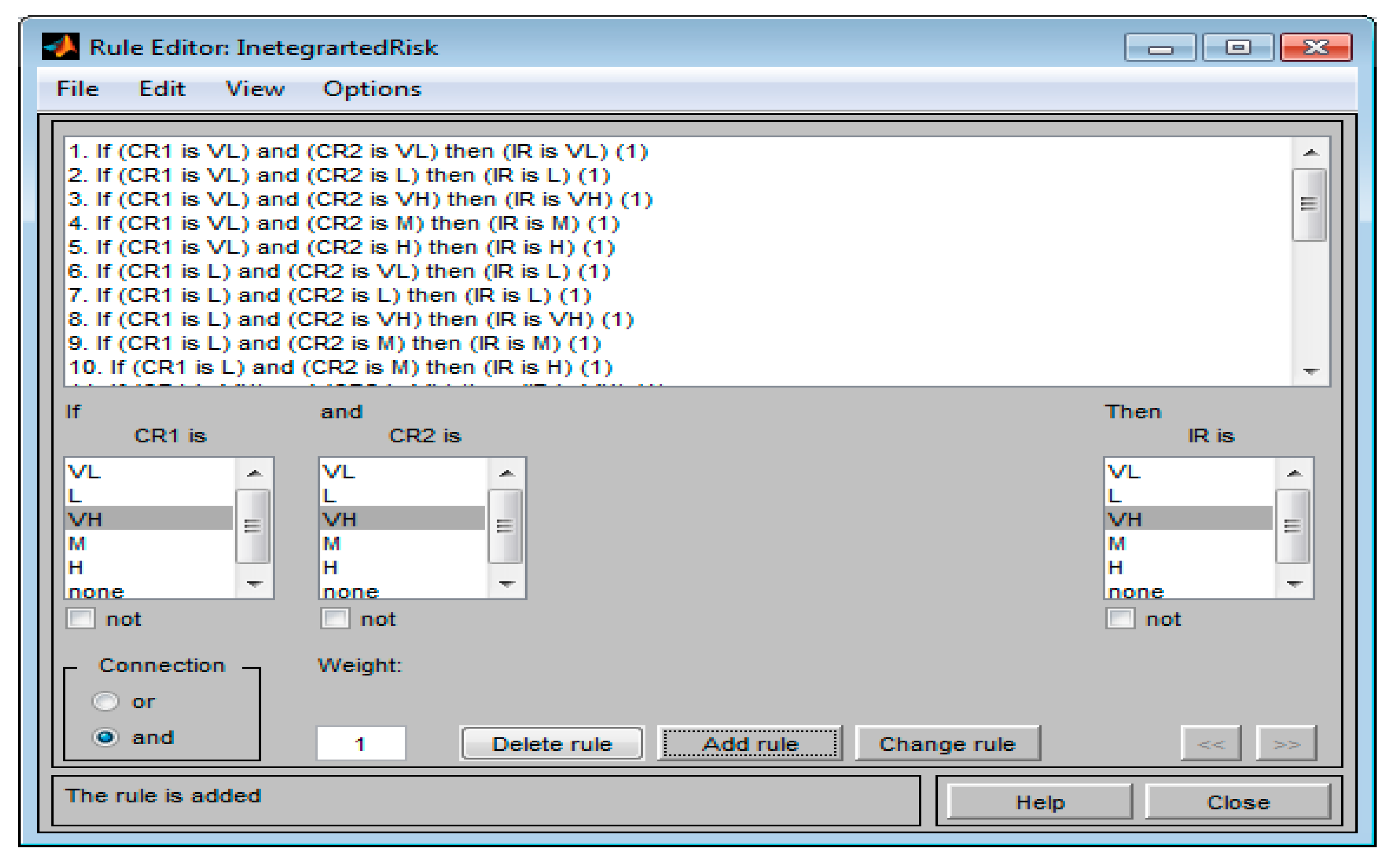Enable the 'not' checkbox under CR1

tap(81, 619)
